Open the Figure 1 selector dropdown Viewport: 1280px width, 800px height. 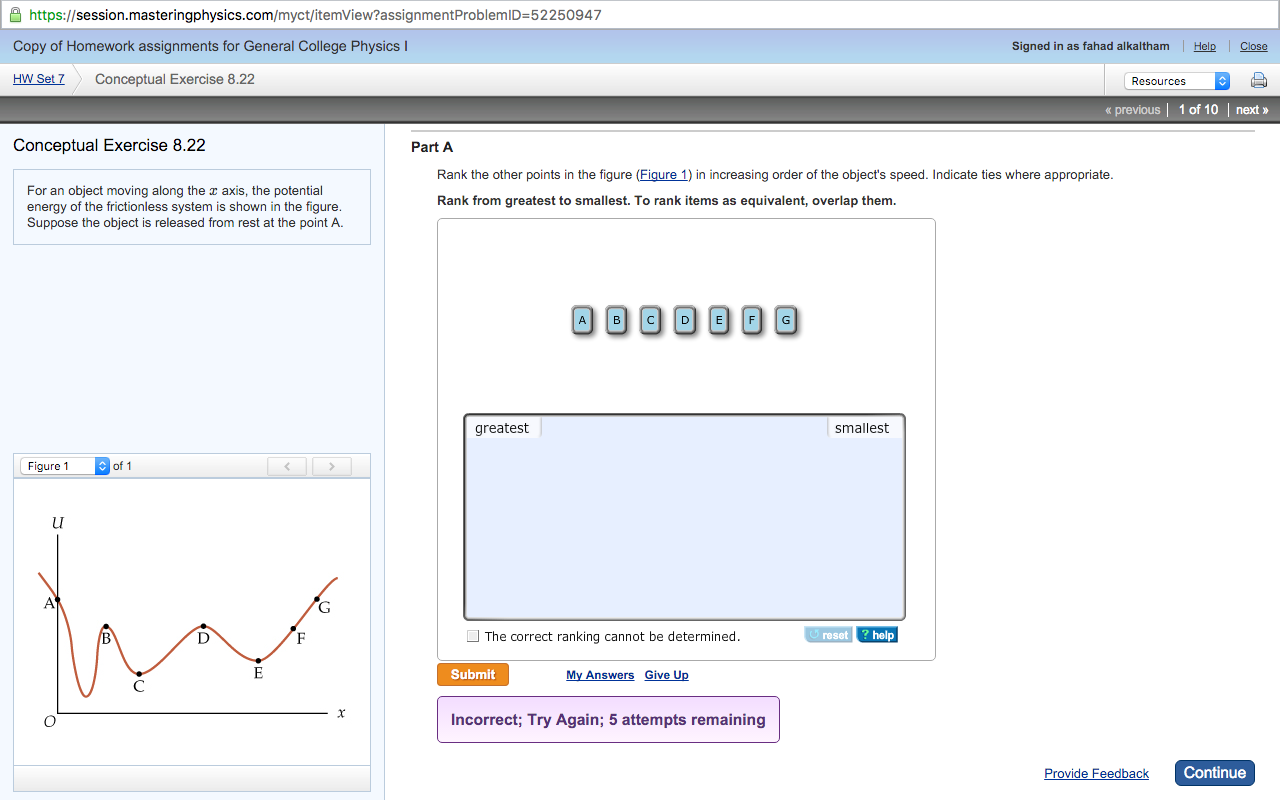pyautogui.click(x=65, y=466)
